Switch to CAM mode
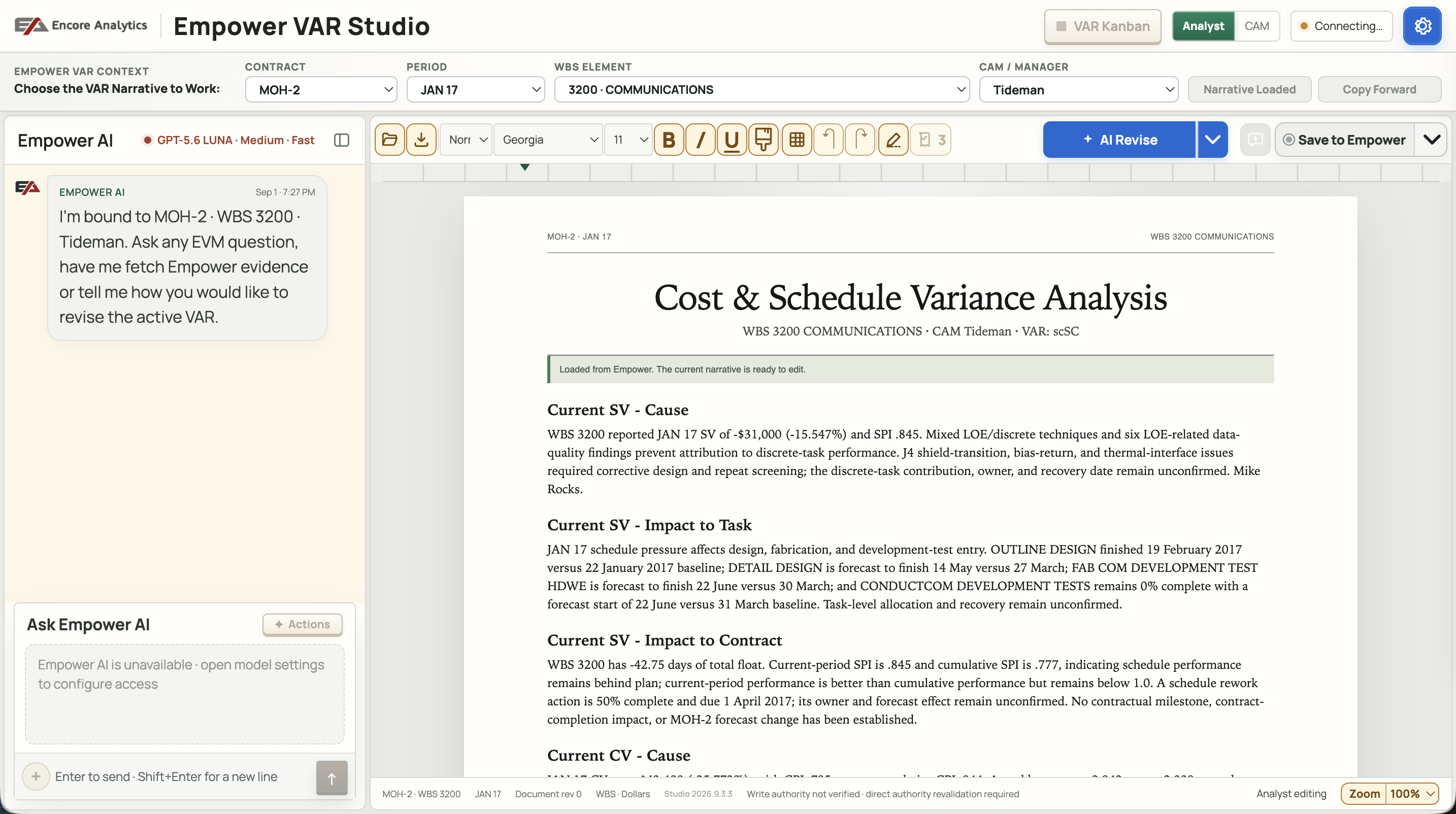This screenshot has height=814, width=1456. coord(1256,26)
